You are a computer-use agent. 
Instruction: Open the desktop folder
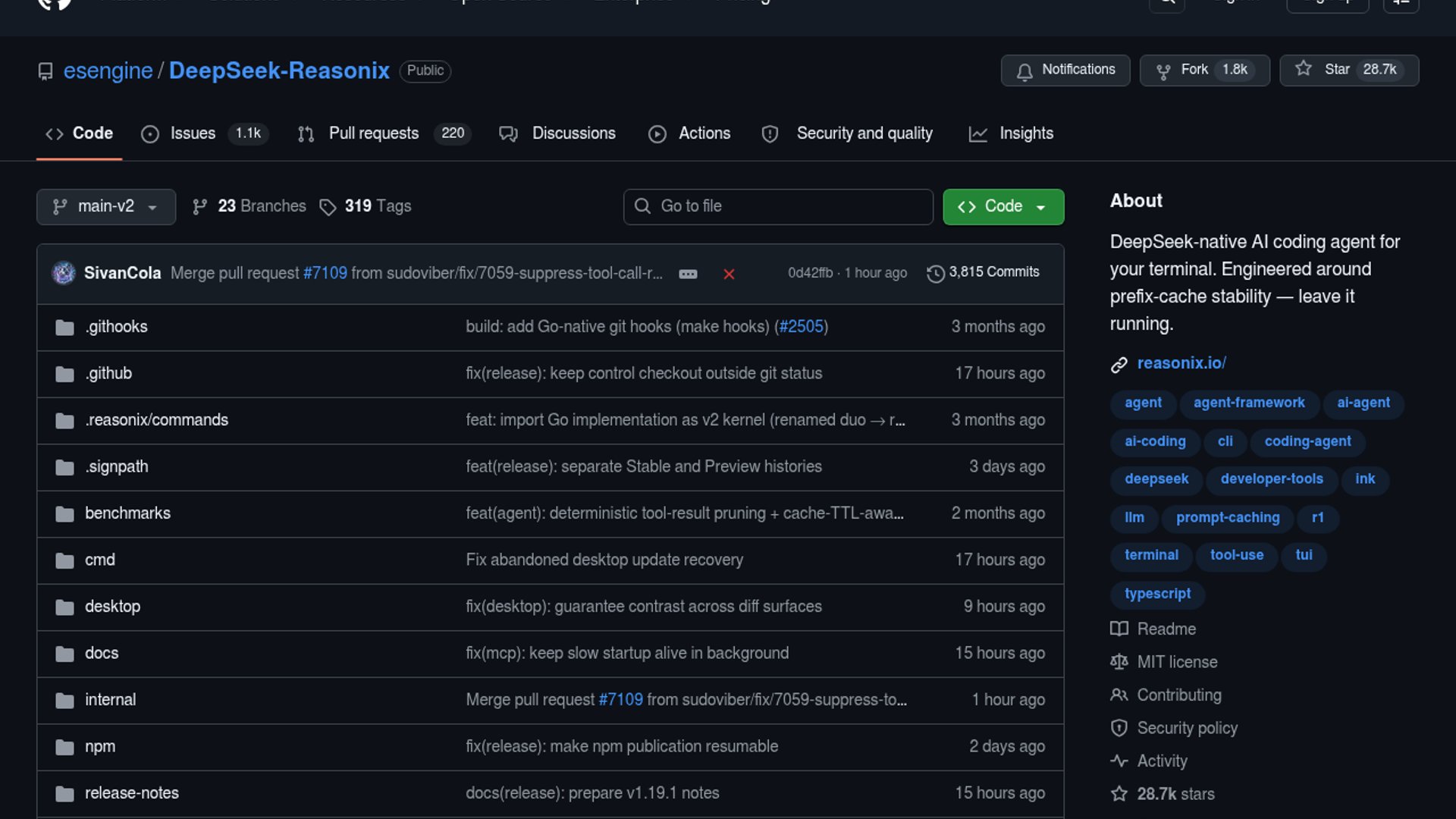coord(112,607)
